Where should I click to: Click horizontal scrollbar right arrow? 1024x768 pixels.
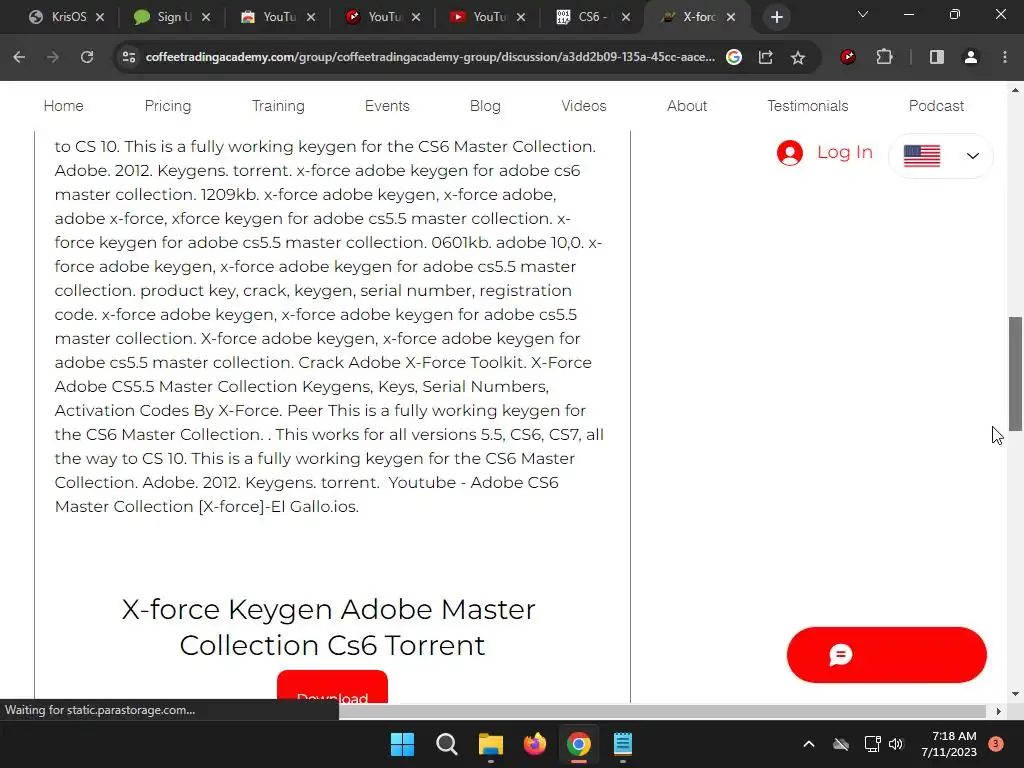point(998,711)
